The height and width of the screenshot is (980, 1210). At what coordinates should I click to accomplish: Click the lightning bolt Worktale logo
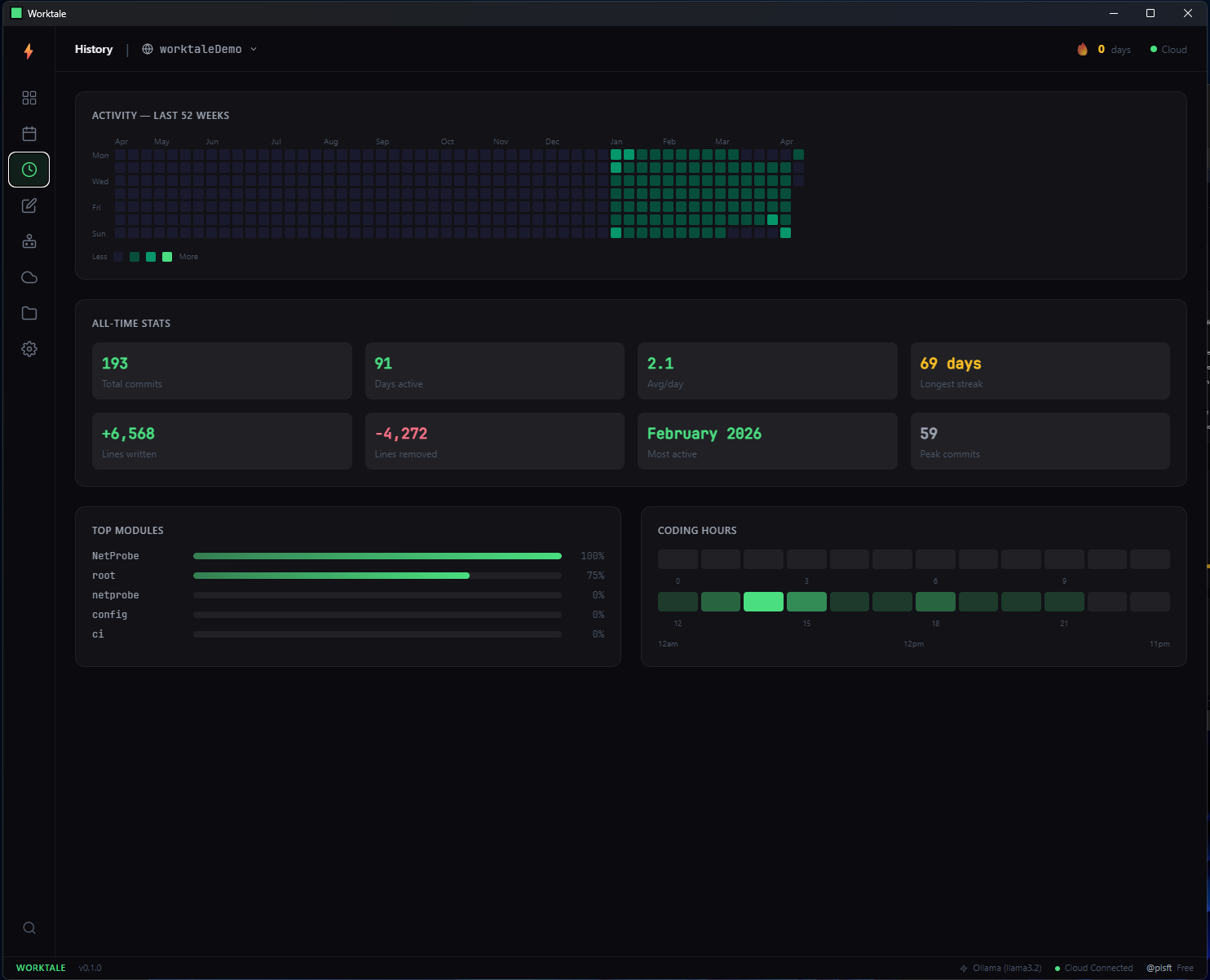(29, 51)
